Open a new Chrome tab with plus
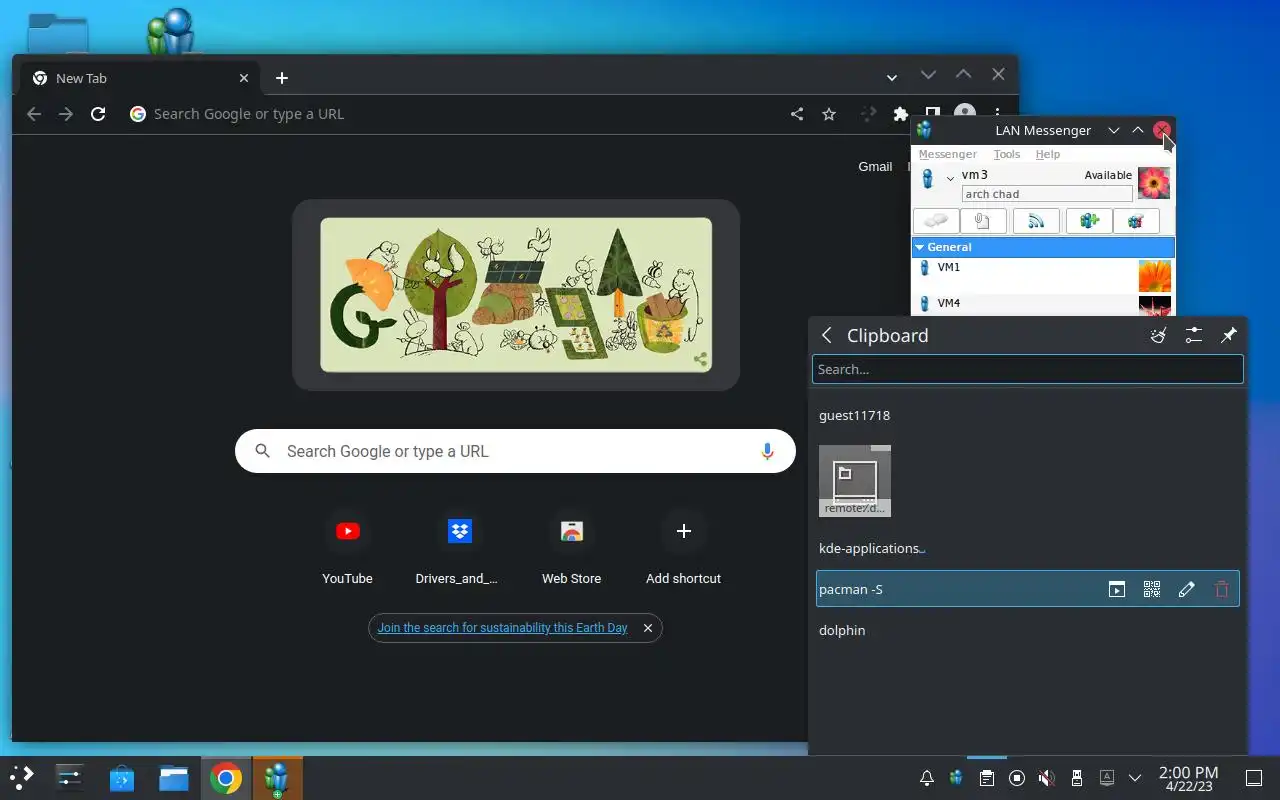 [282, 78]
